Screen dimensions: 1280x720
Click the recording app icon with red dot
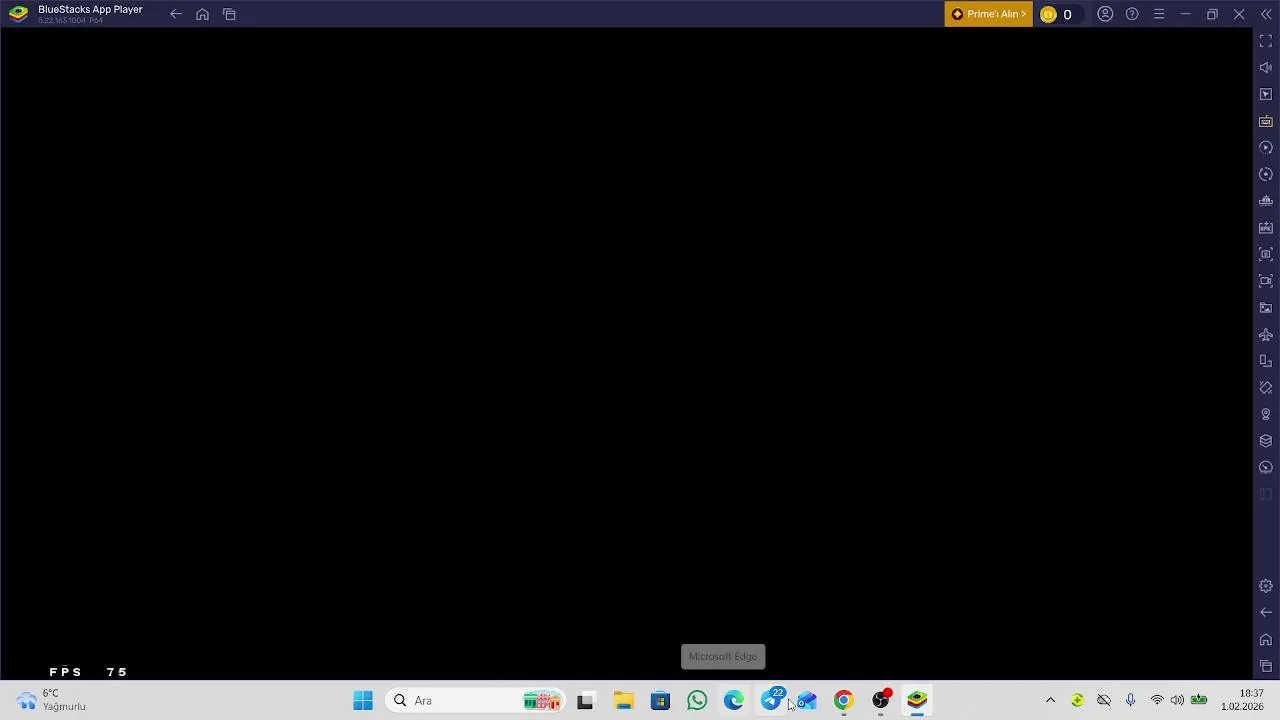[881, 700]
